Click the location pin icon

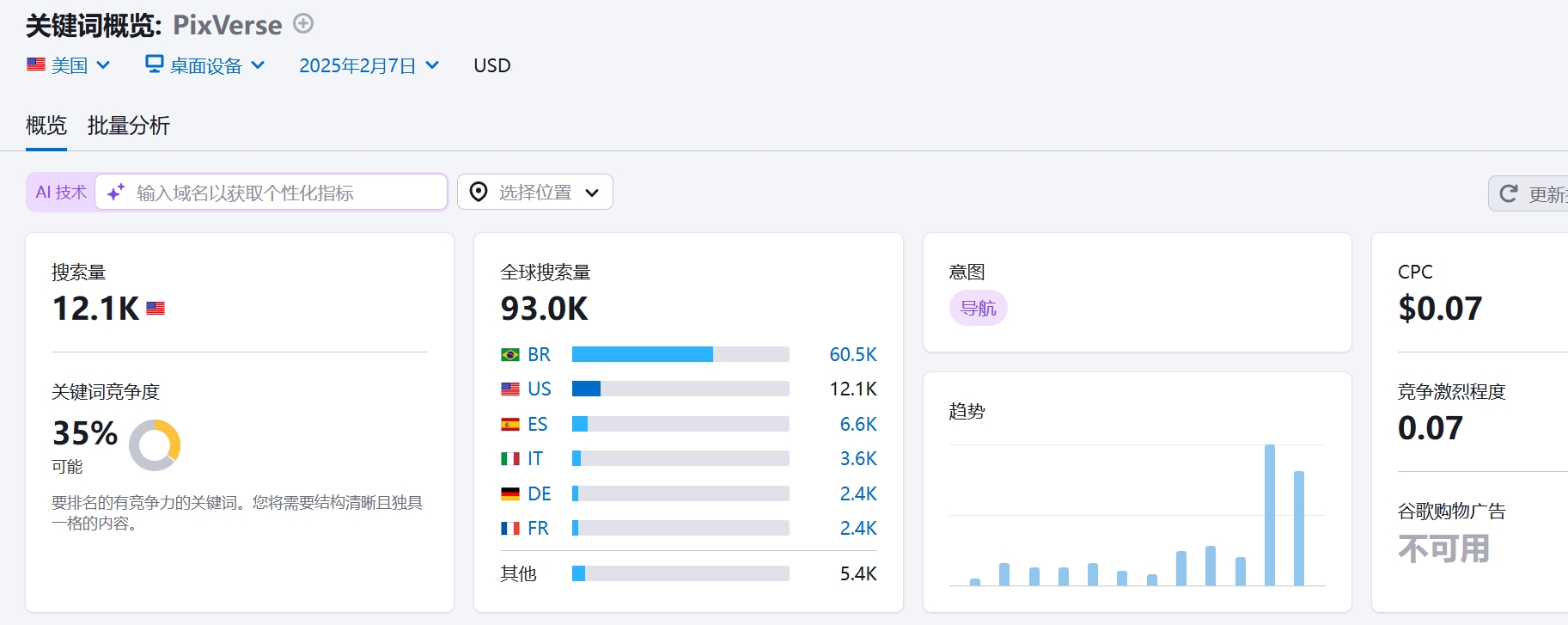tap(479, 192)
